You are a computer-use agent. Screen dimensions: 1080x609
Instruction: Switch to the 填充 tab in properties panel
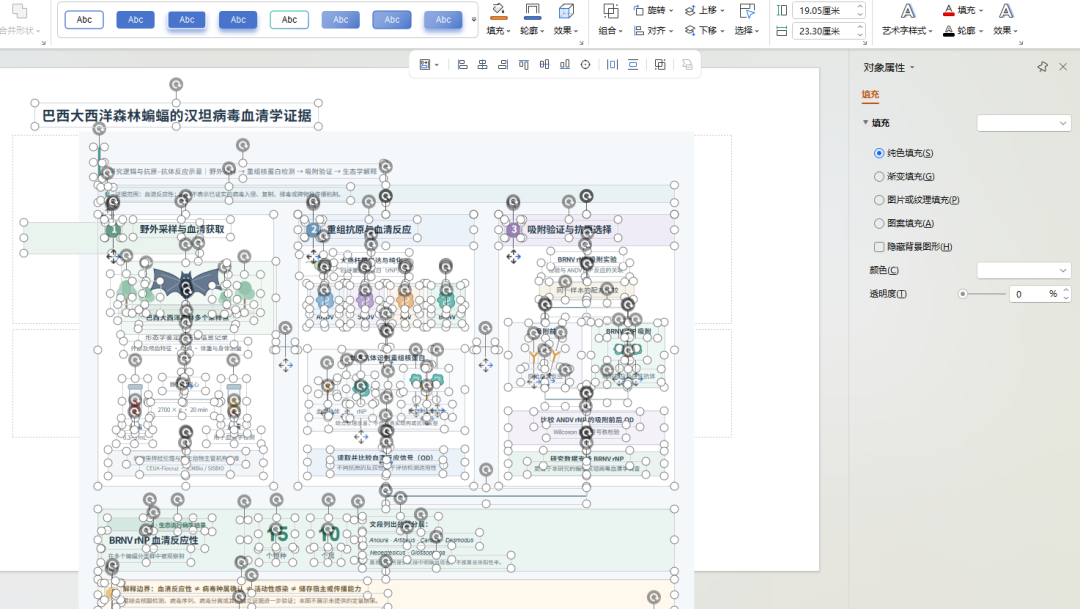coord(870,94)
